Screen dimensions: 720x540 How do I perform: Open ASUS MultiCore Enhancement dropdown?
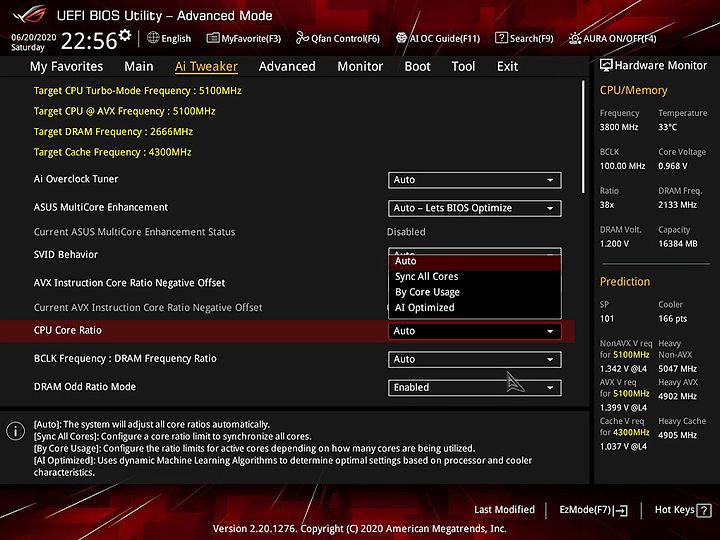tap(474, 208)
